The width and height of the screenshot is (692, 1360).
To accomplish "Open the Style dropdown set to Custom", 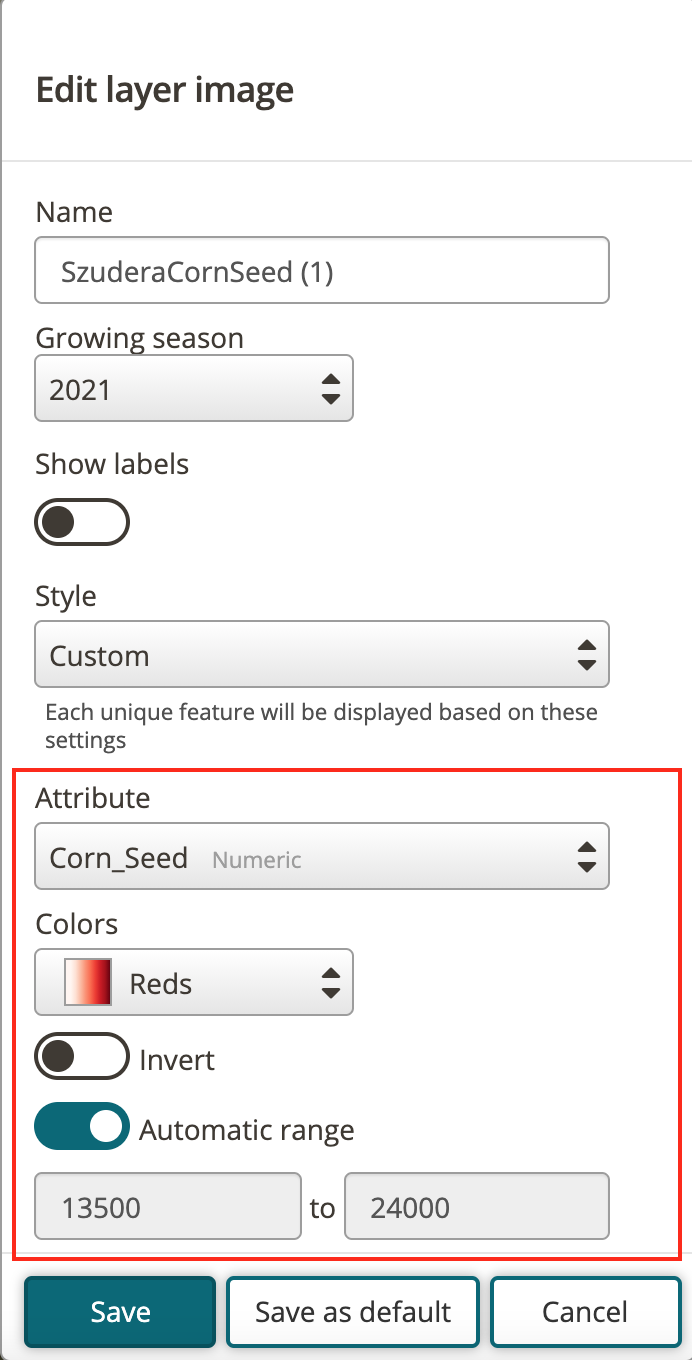I will tap(322, 655).
